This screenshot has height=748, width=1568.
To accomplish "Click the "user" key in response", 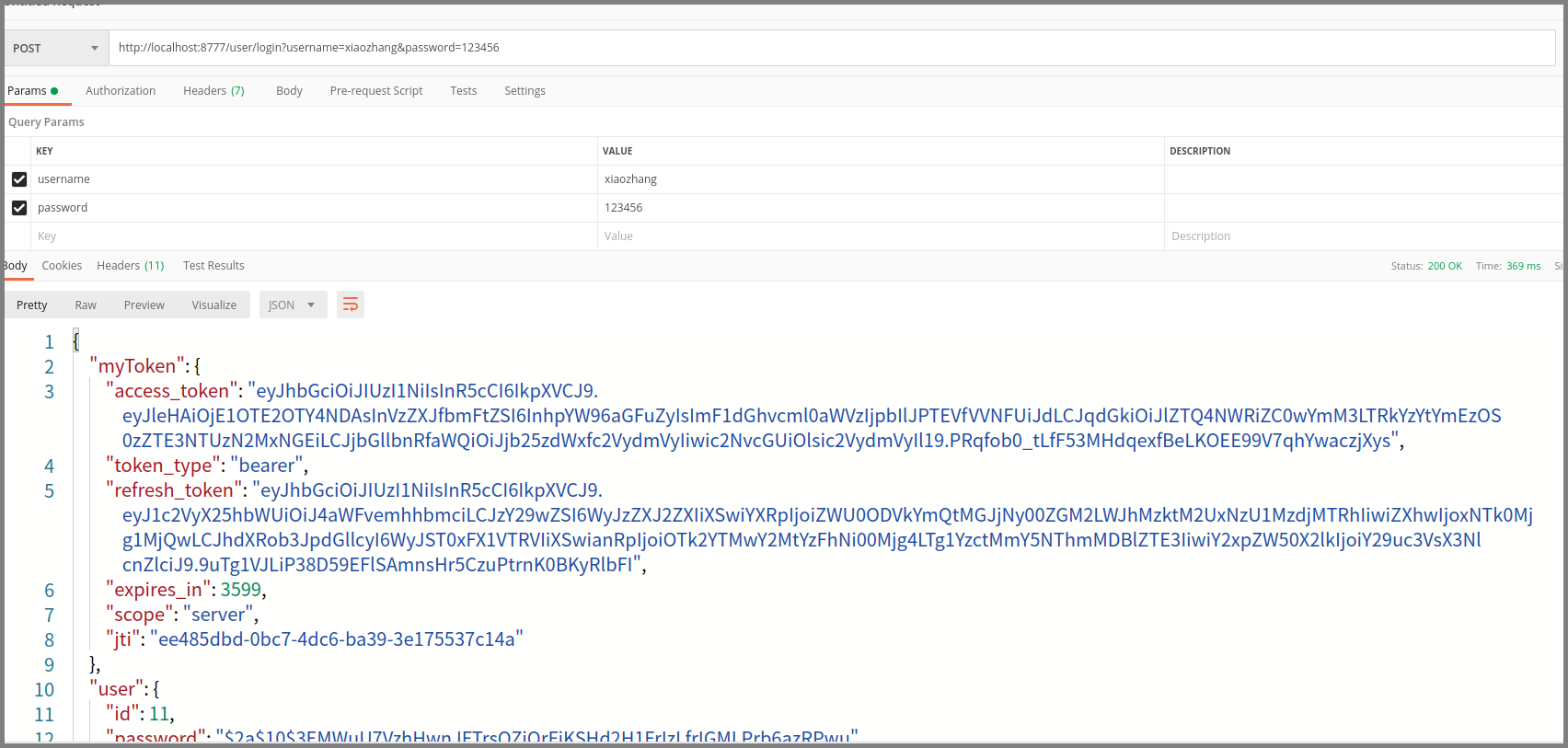I will pyautogui.click(x=117, y=689).
